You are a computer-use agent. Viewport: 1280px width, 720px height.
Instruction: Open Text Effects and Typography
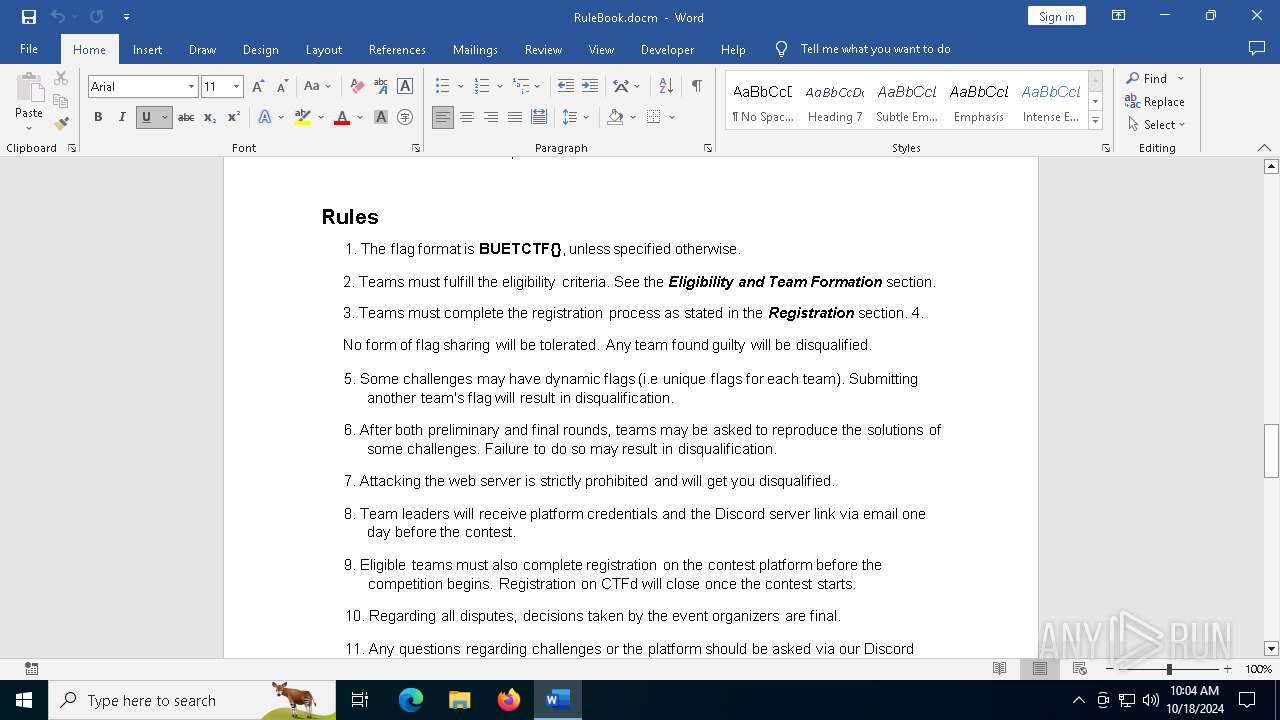(x=265, y=117)
